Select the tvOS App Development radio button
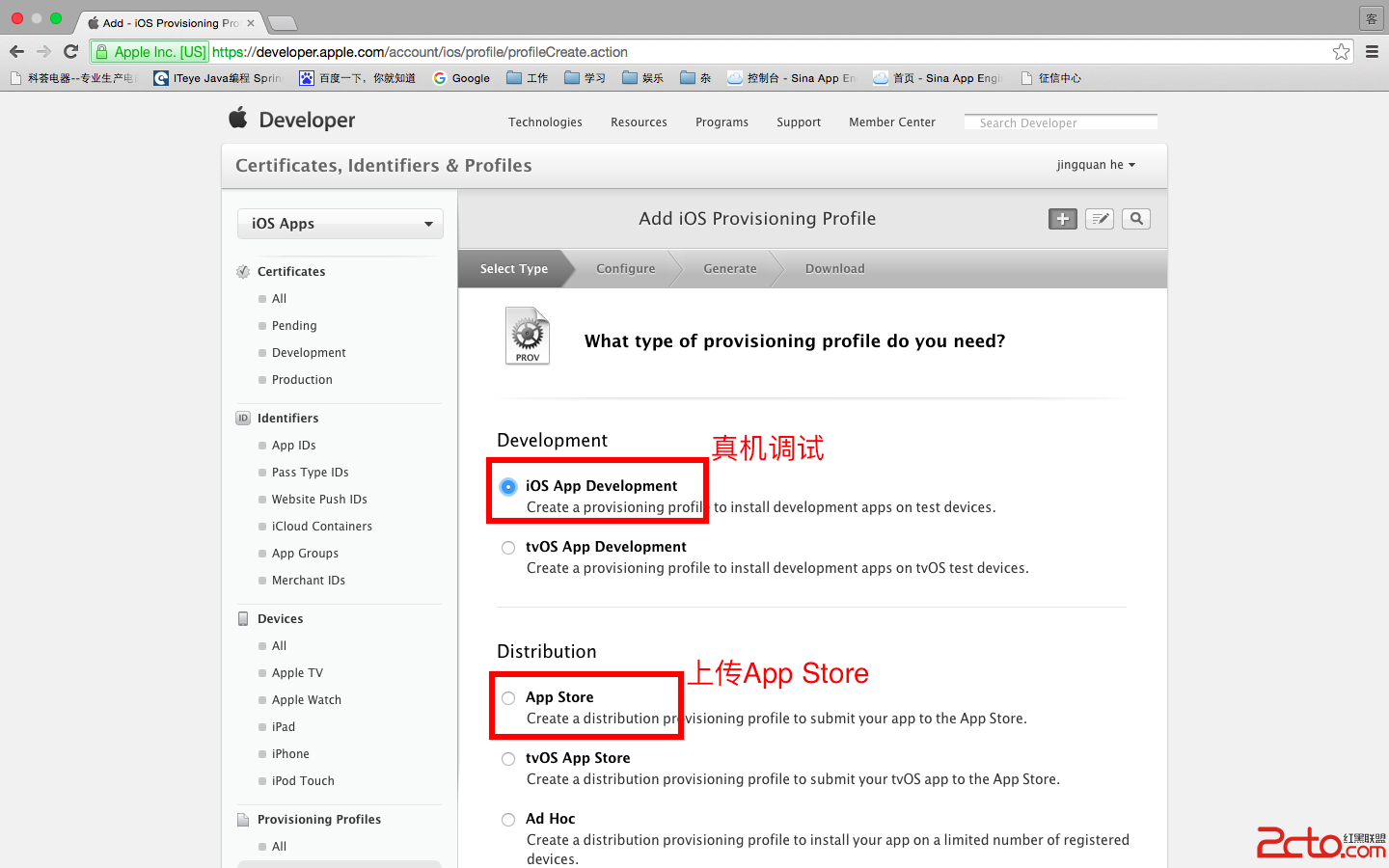 tap(508, 548)
